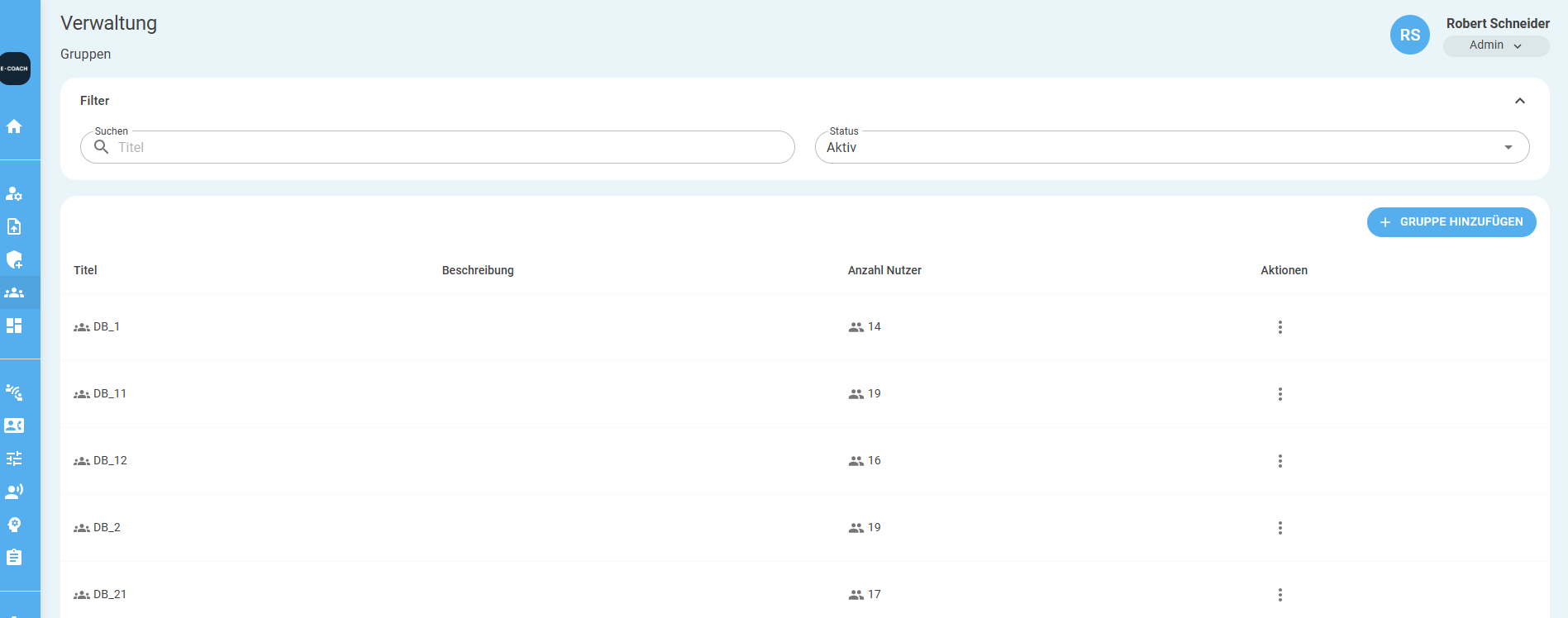This screenshot has width=1568, height=618.
Task: Click the Gruppe hinzufügen button
Action: (x=1451, y=222)
